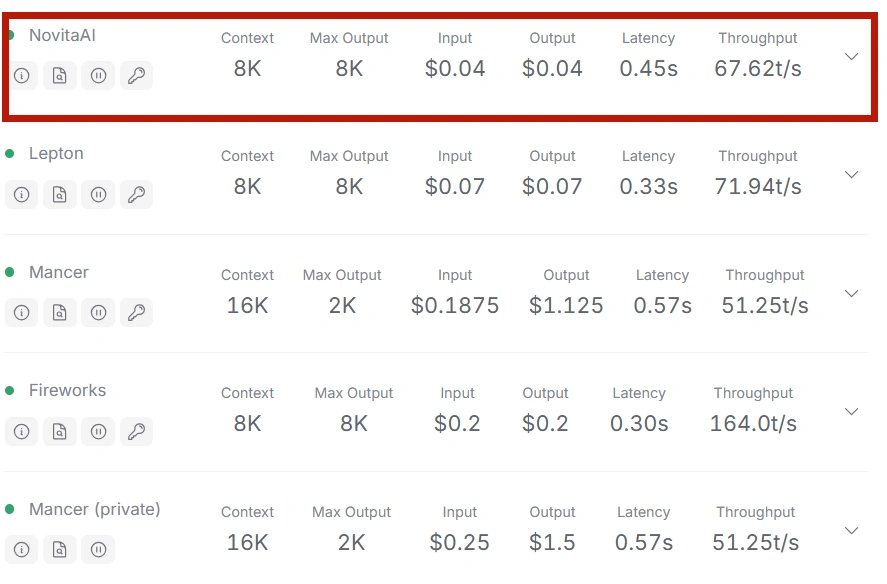
Task: Toggle the pause icon under NovitaAI
Action: 98,75
